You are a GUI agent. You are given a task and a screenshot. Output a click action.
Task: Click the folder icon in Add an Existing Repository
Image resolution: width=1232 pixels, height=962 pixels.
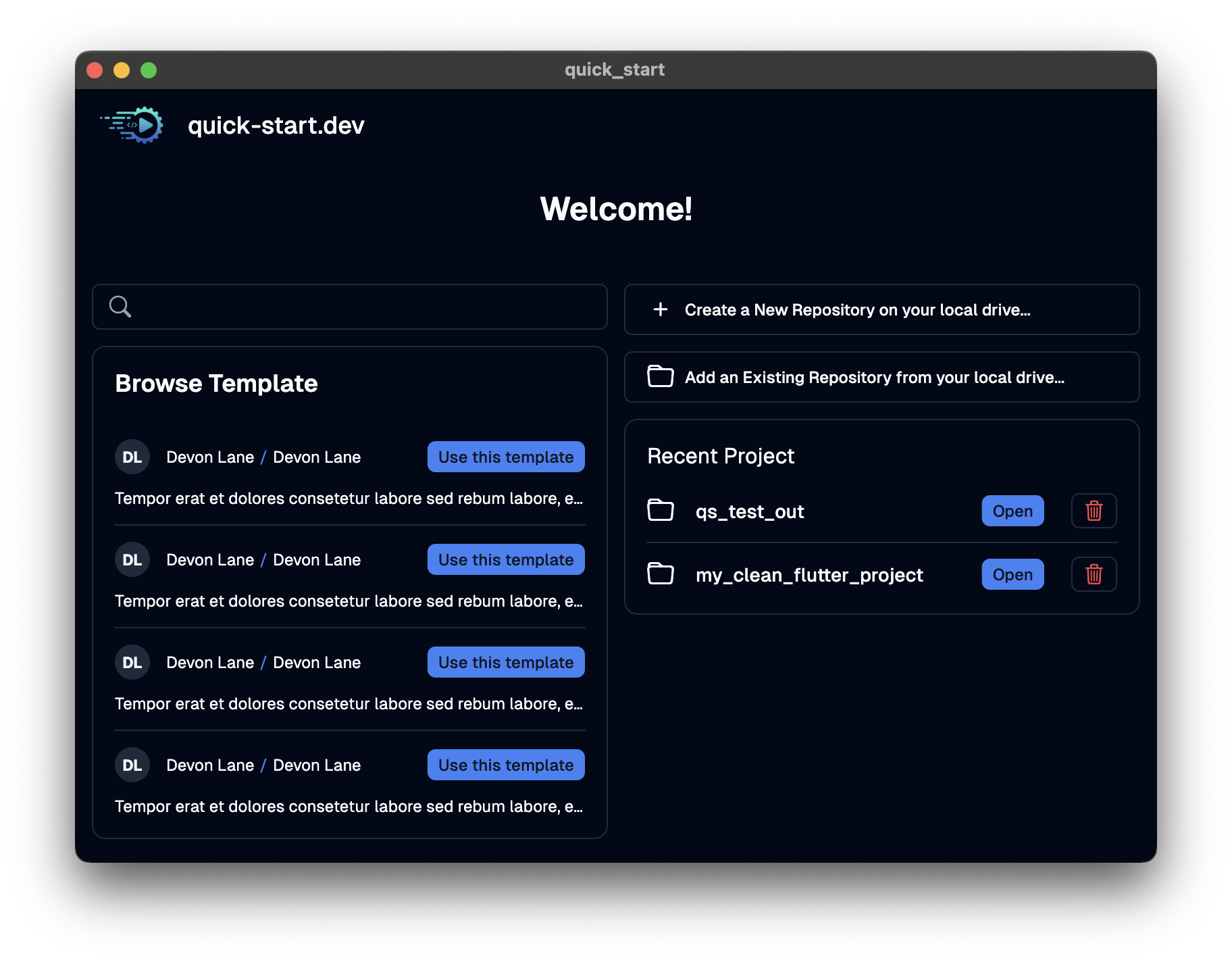[661, 377]
